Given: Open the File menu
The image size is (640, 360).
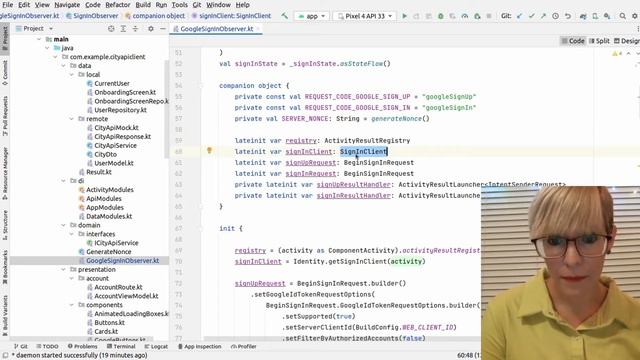Looking at the screenshot, I should tap(7, 5).
